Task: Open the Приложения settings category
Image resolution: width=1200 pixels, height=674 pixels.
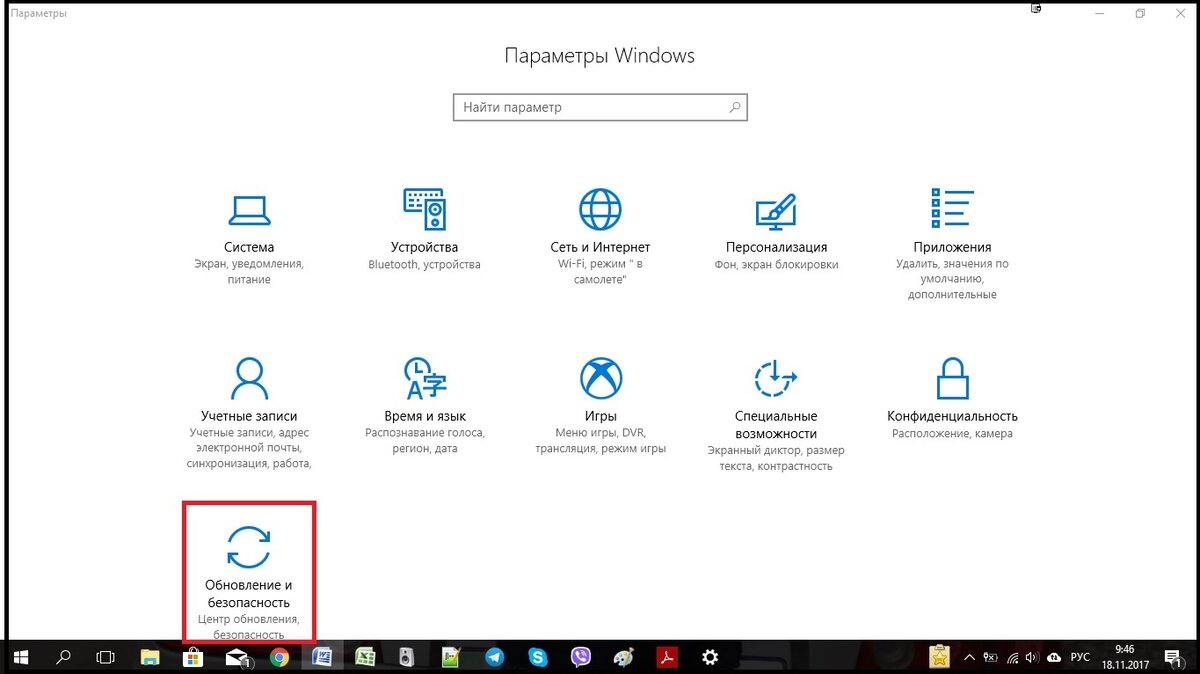Action: point(952,243)
